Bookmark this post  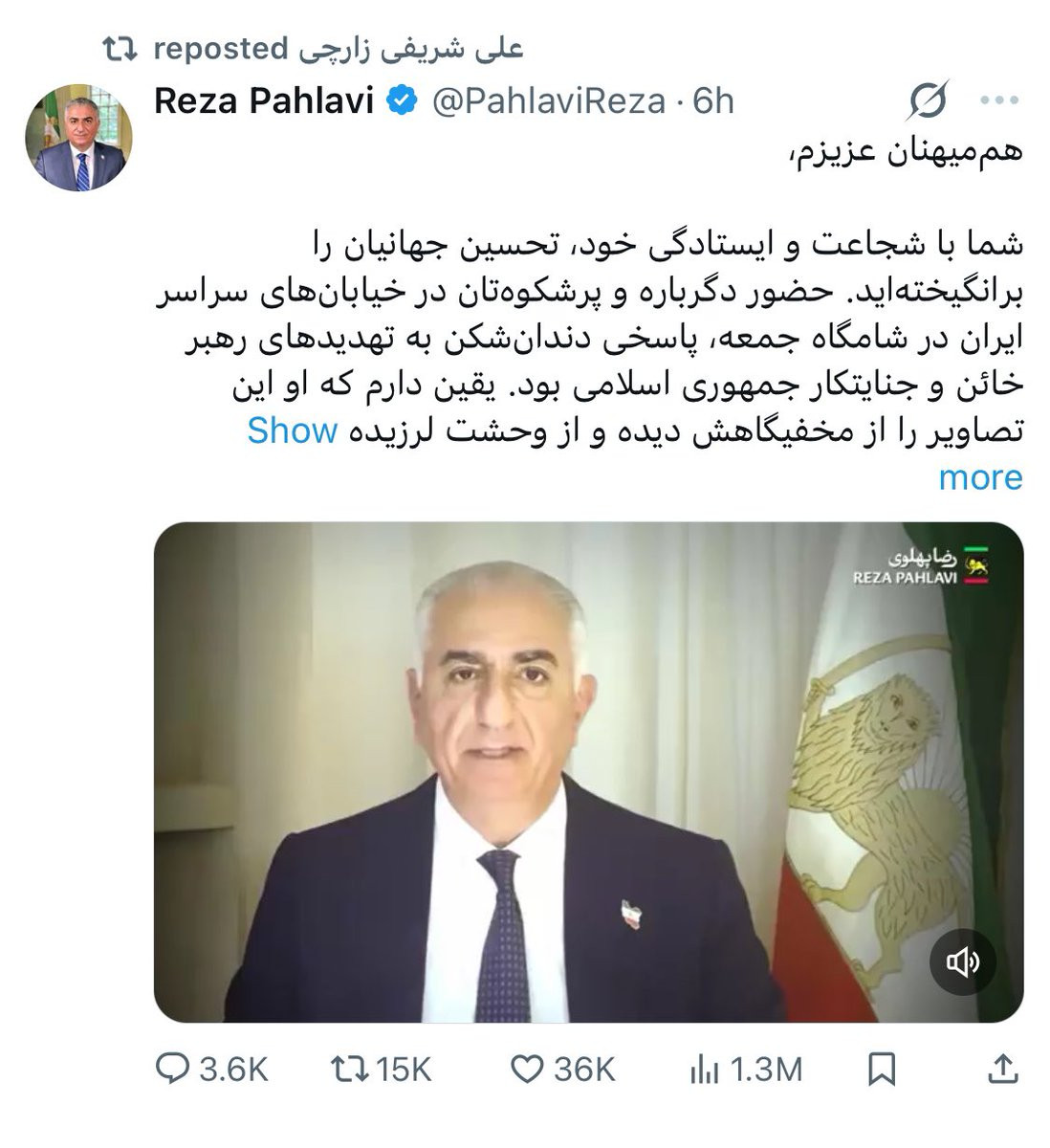882,1069
